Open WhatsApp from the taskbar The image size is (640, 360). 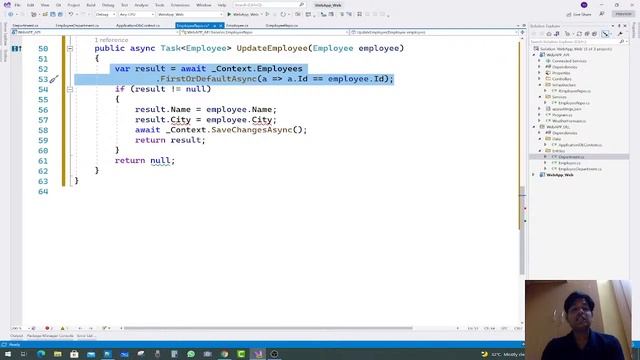pyautogui.click(x=191, y=354)
